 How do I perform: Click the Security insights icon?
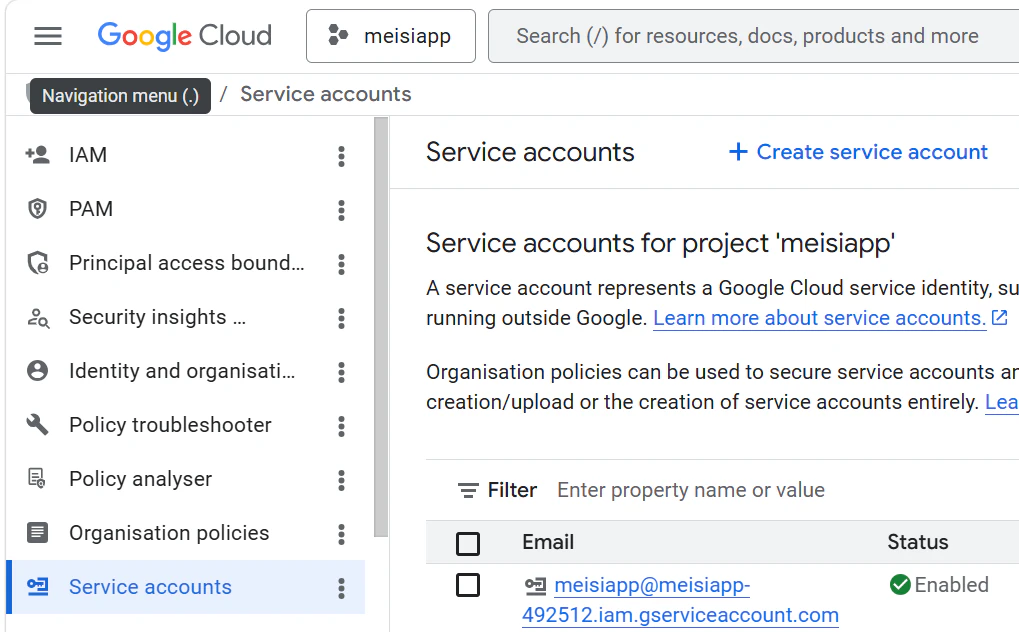pyautogui.click(x=37, y=318)
